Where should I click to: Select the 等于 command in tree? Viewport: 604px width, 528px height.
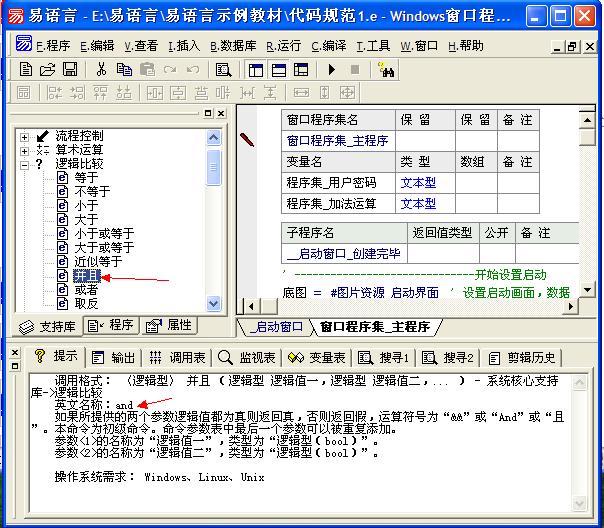pyautogui.click(x=86, y=178)
